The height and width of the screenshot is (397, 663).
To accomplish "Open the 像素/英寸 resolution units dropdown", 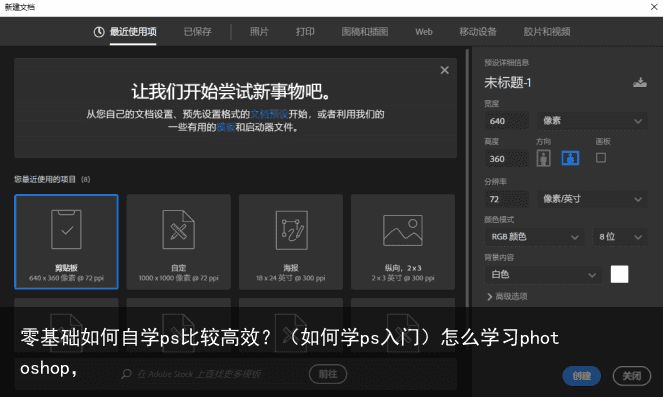I will pyautogui.click(x=592, y=199).
